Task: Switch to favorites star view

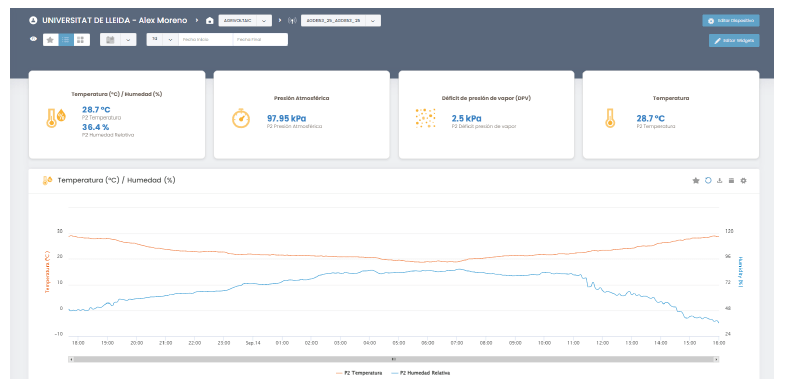Action: coord(50,40)
